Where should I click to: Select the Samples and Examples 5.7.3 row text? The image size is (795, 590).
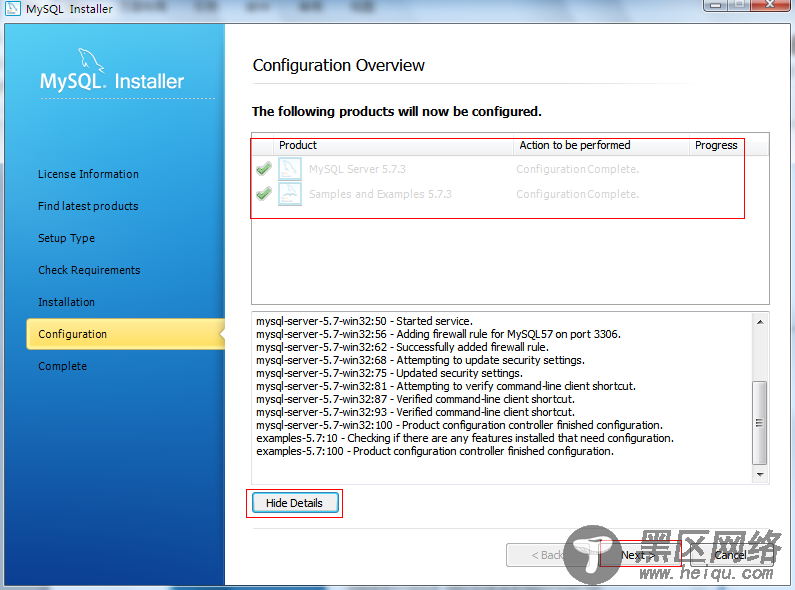tap(380, 194)
